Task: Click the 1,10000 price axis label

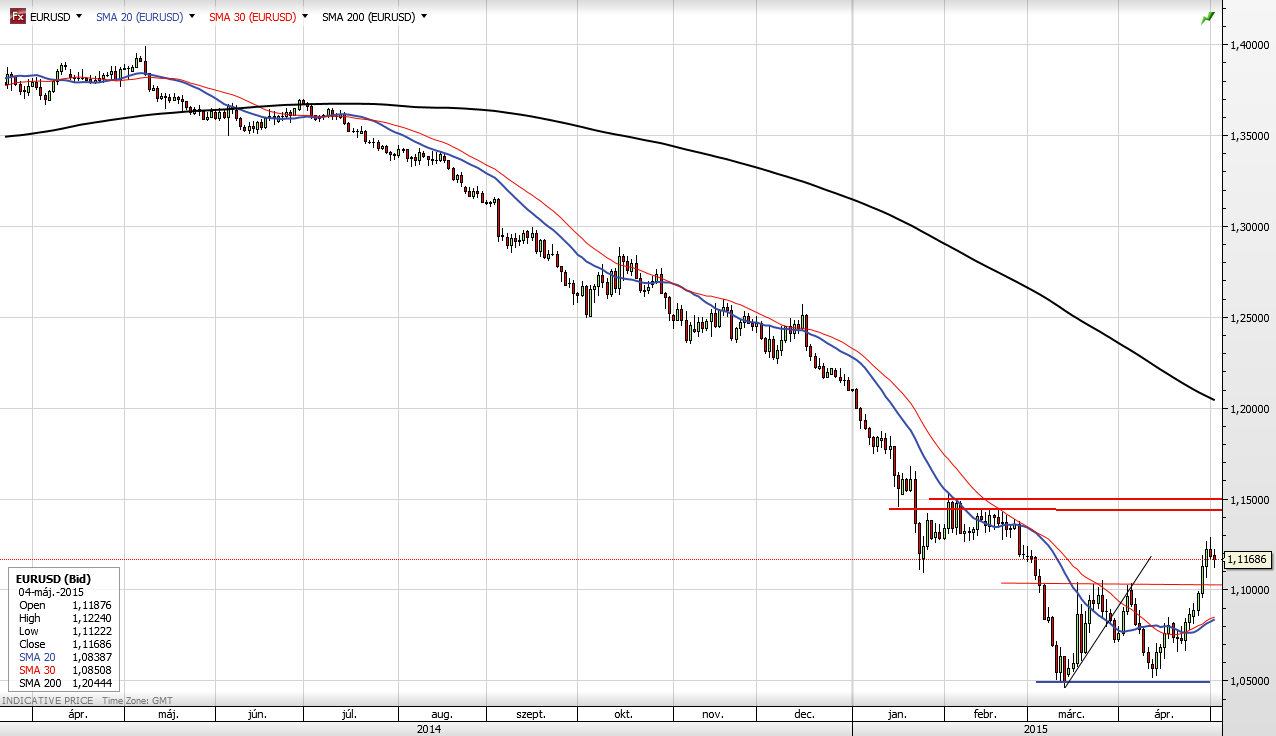Action: (1251, 591)
